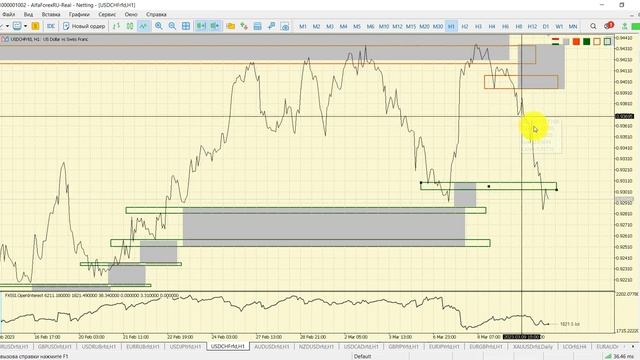Open the notifications icon with red badge
The width and height of the screenshot is (640, 360).
pos(609,26)
